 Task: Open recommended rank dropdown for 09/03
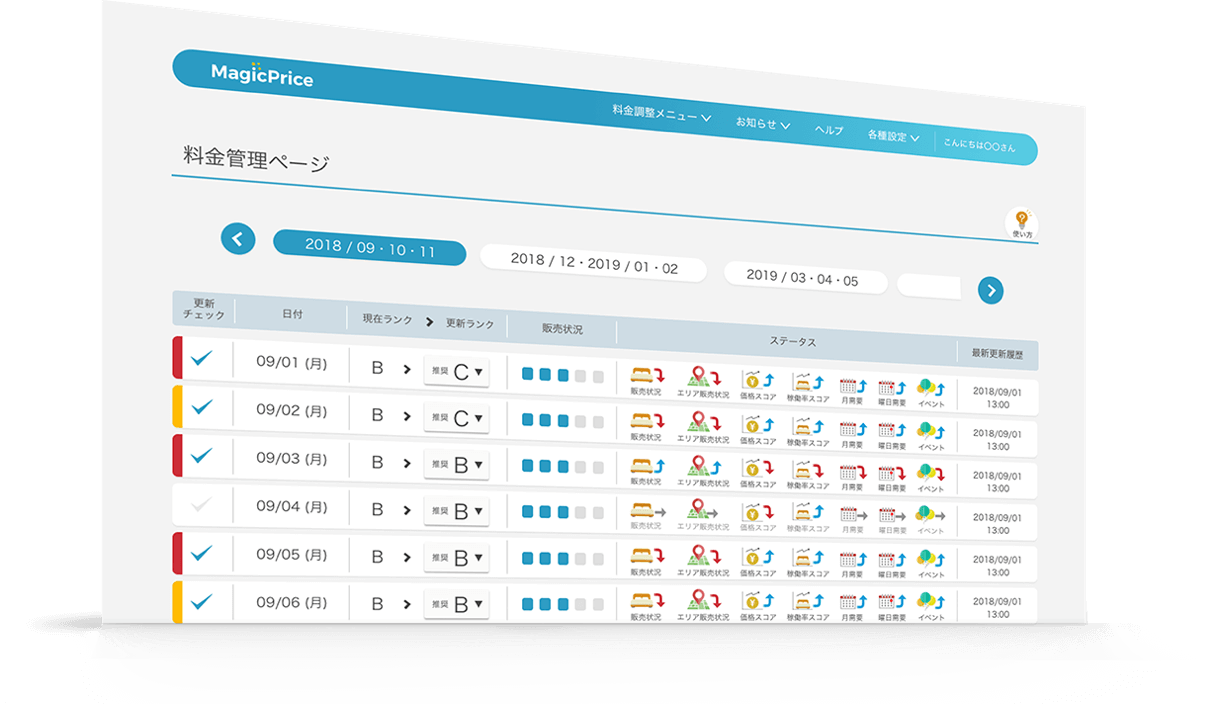click(457, 465)
